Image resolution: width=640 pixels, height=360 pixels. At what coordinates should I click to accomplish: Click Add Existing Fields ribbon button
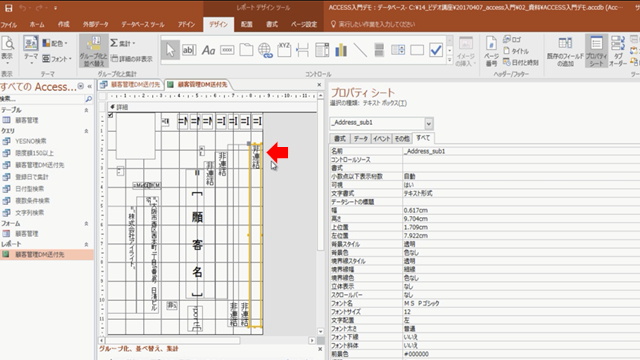pos(565,51)
